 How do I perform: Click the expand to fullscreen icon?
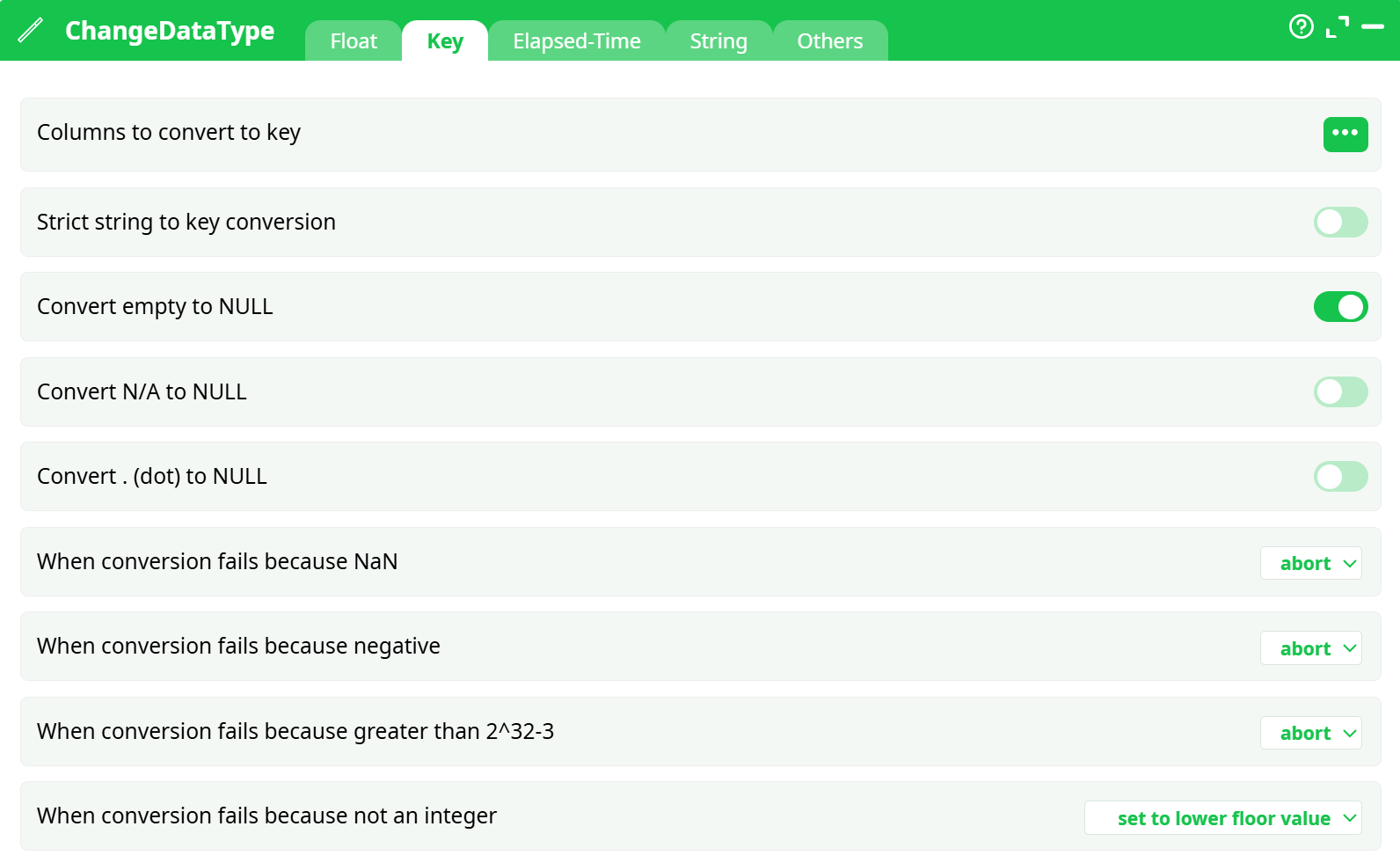point(1337,27)
